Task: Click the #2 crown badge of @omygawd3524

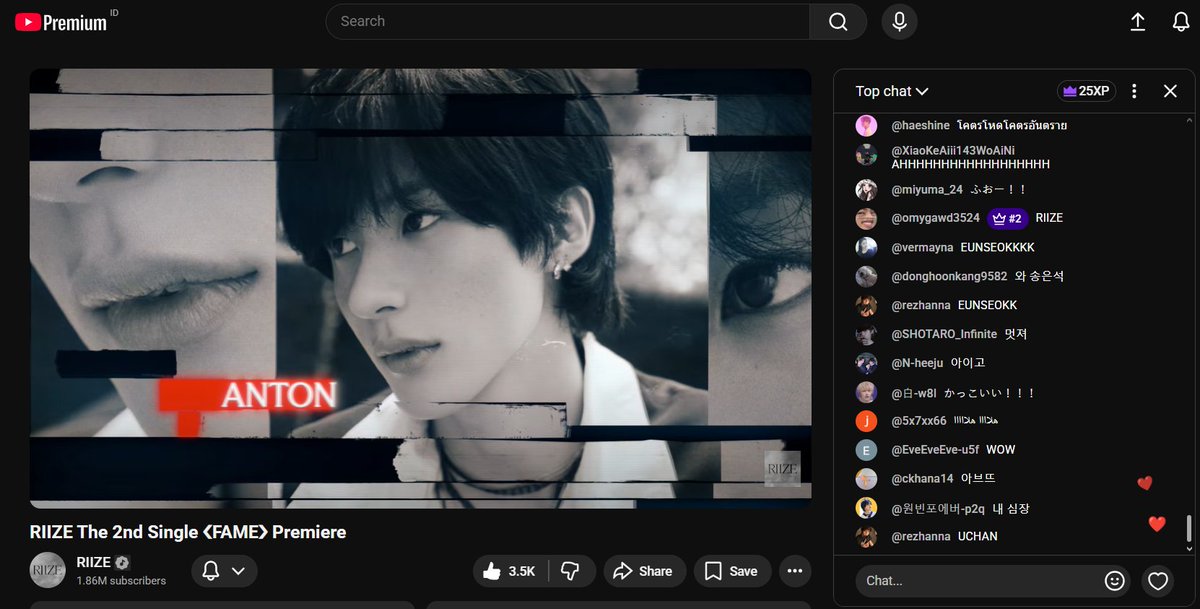Action: 1007,218
